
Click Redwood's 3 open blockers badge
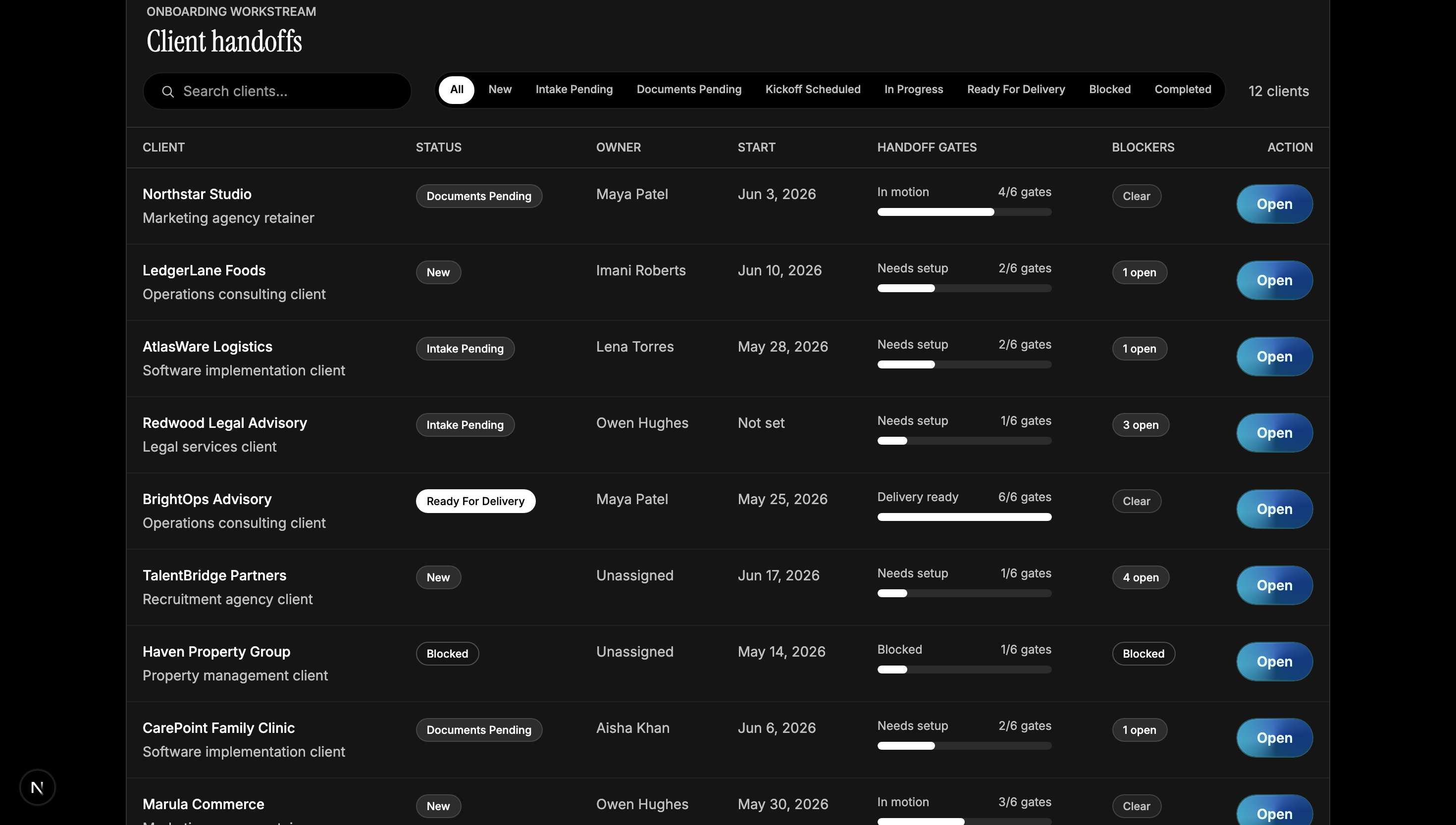pyautogui.click(x=1141, y=425)
